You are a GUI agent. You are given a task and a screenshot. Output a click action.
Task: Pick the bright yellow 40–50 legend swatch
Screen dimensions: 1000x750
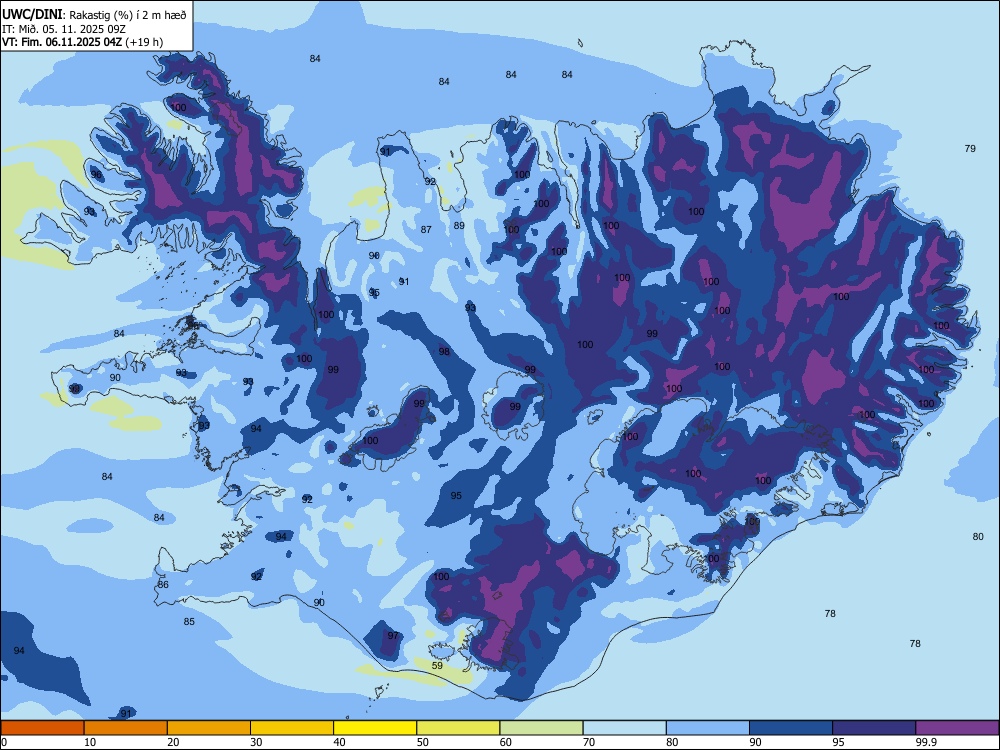[x=375, y=728]
